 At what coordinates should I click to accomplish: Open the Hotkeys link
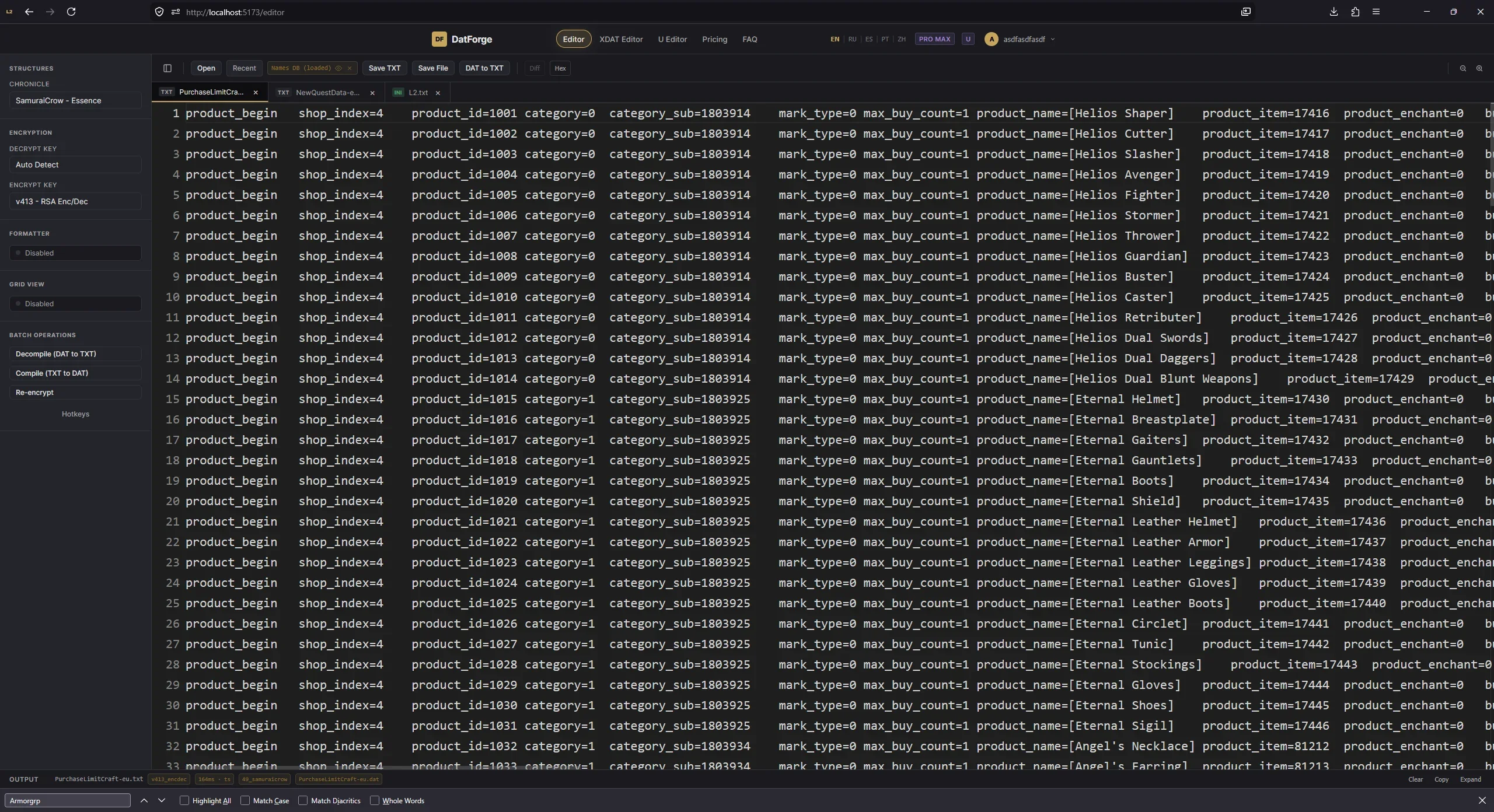[75, 414]
